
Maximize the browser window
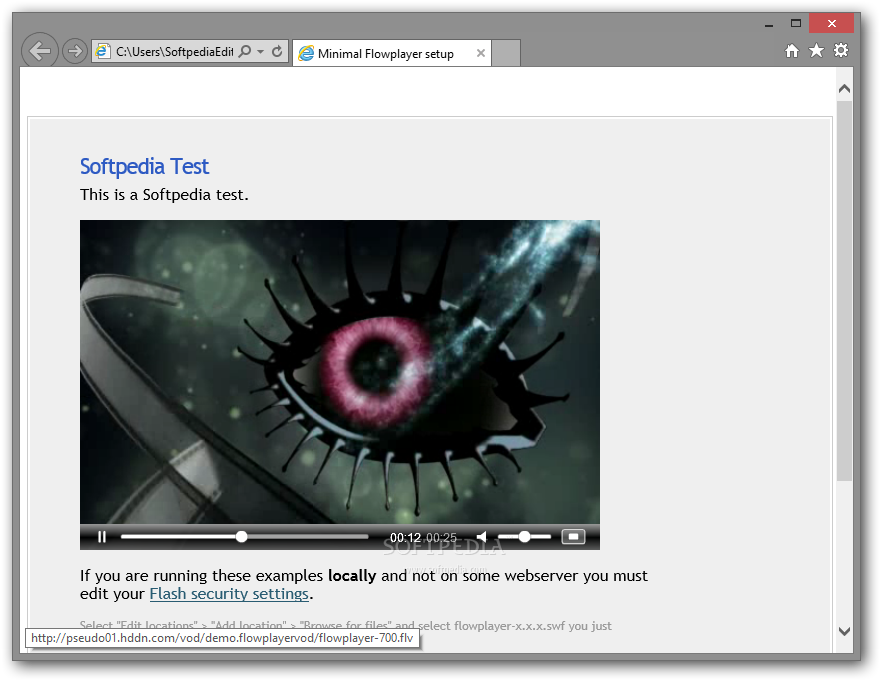point(796,24)
